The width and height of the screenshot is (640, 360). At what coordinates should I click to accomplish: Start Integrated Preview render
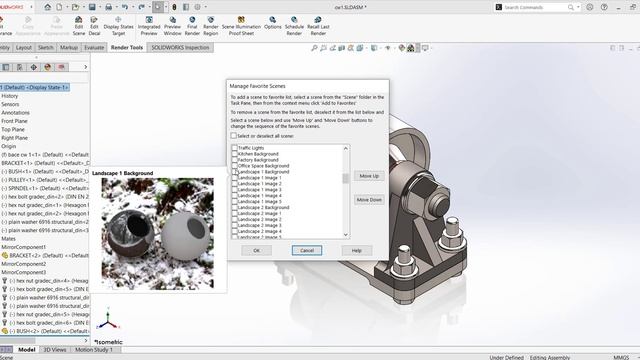click(149, 26)
